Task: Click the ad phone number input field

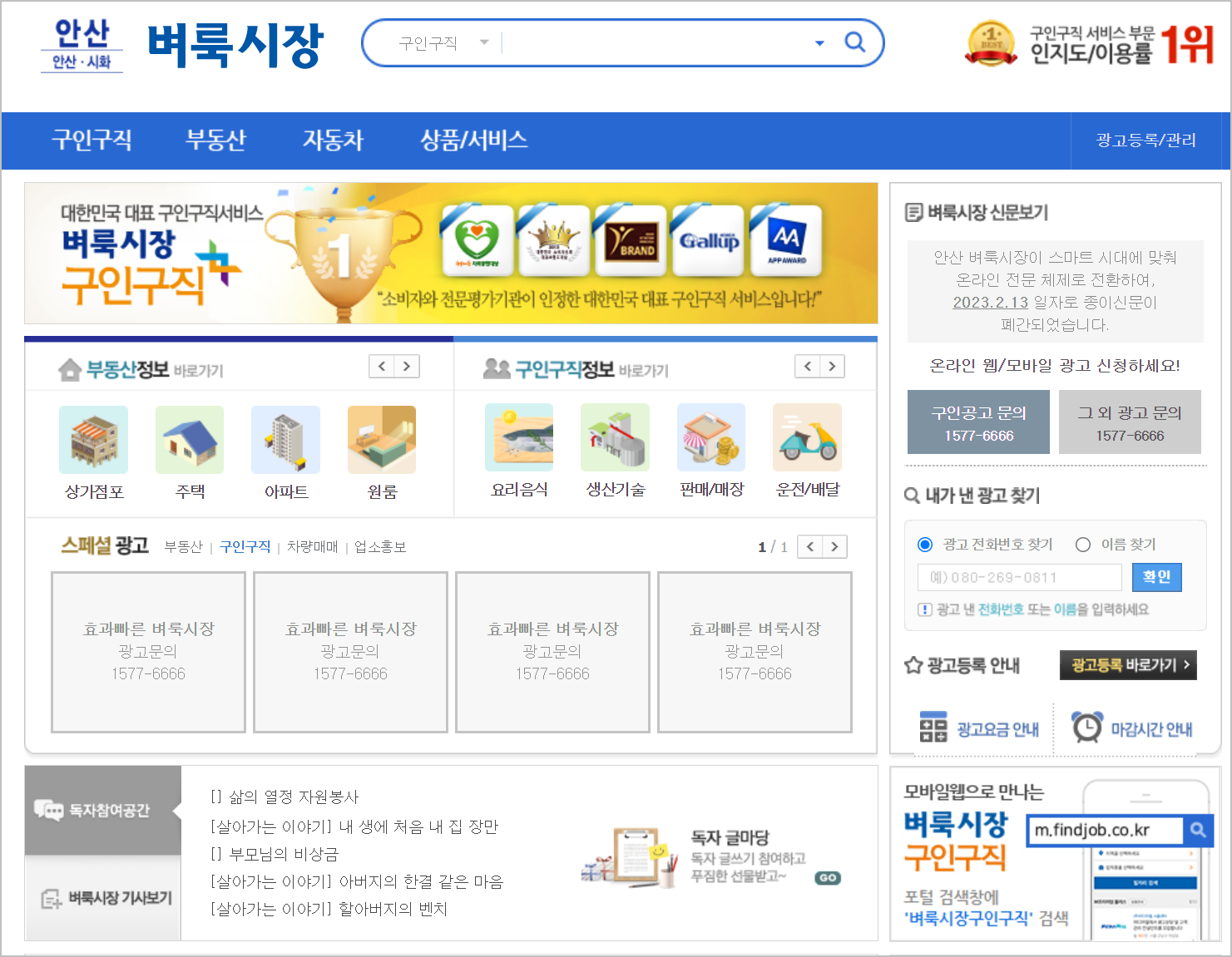Action: click(x=1020, y=577)
